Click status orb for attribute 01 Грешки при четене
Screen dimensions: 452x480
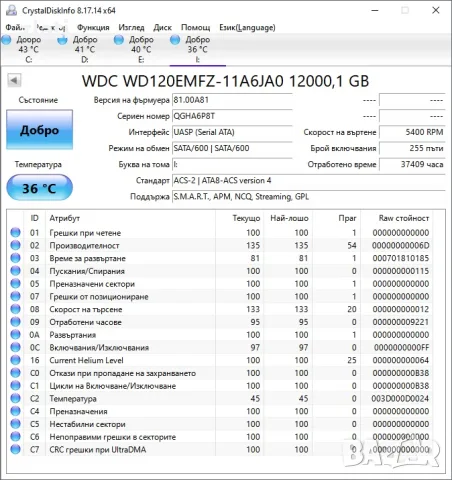tap(15, 232)
